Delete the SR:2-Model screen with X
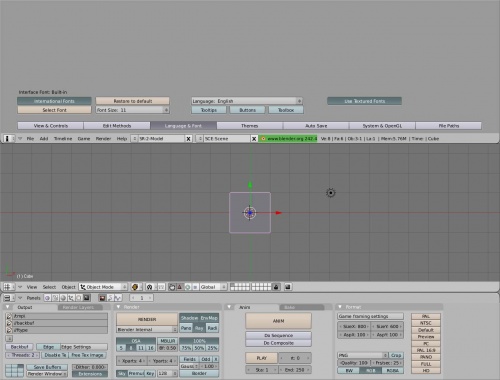500x380 pixels. (x=188, y=139)
